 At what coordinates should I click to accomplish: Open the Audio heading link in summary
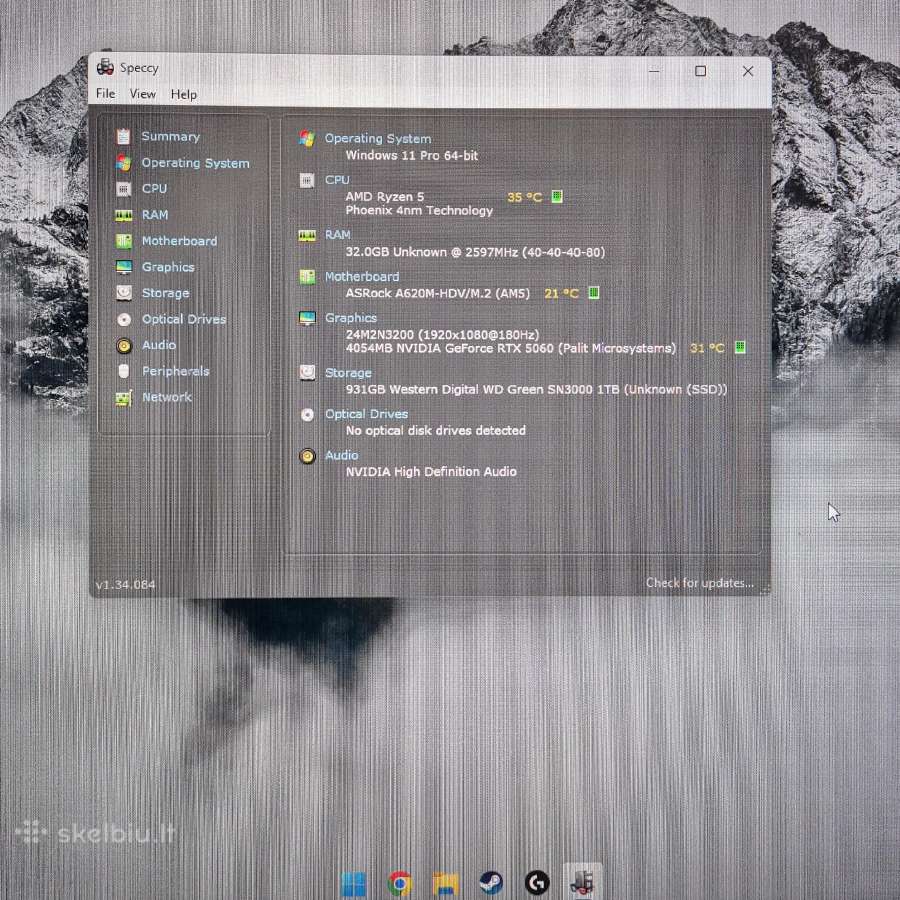click(x=342, y=455)
